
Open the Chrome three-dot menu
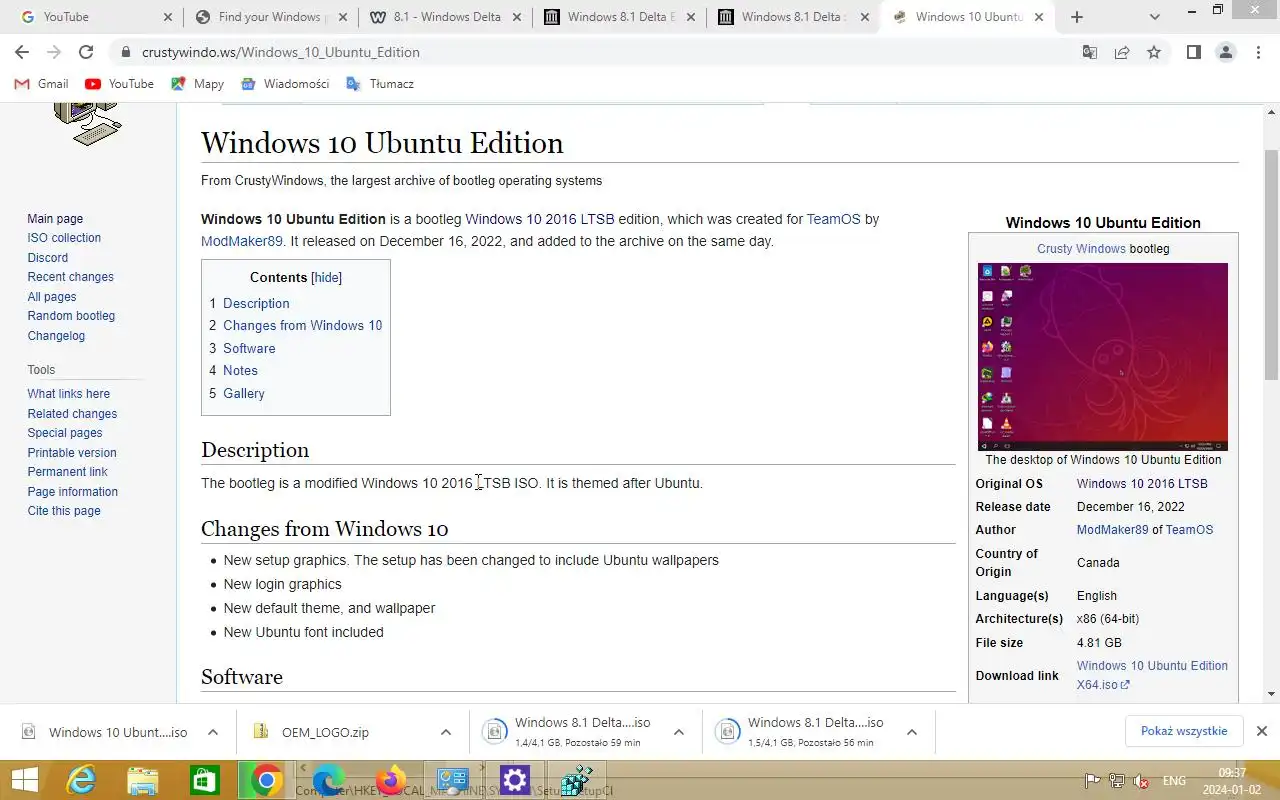pyautogui.click(x=1258, y=52)
